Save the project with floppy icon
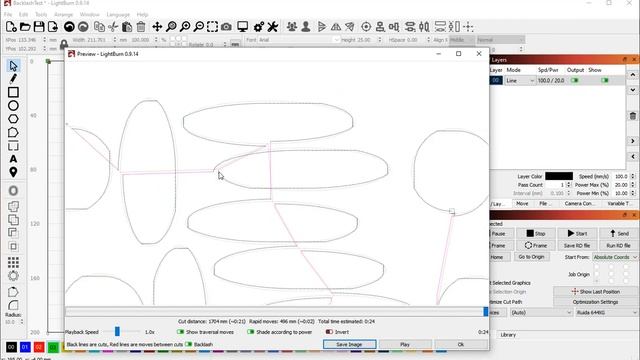This screenshot has height=360, width=640. 39,27
